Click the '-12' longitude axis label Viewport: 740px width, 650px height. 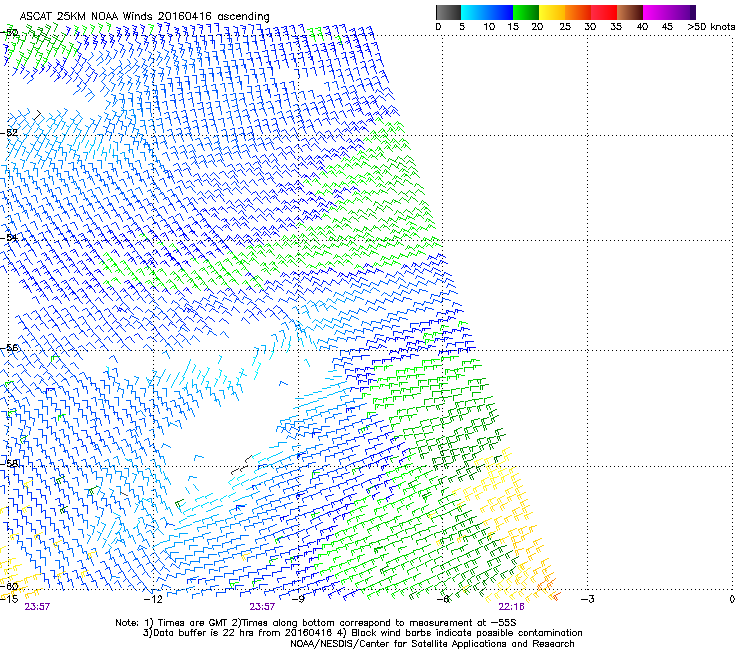(153, 599)
